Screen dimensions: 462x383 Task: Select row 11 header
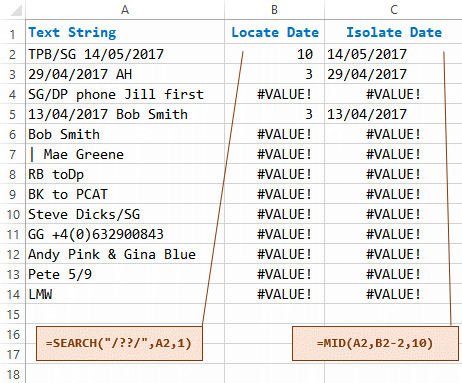pos(13,234)
